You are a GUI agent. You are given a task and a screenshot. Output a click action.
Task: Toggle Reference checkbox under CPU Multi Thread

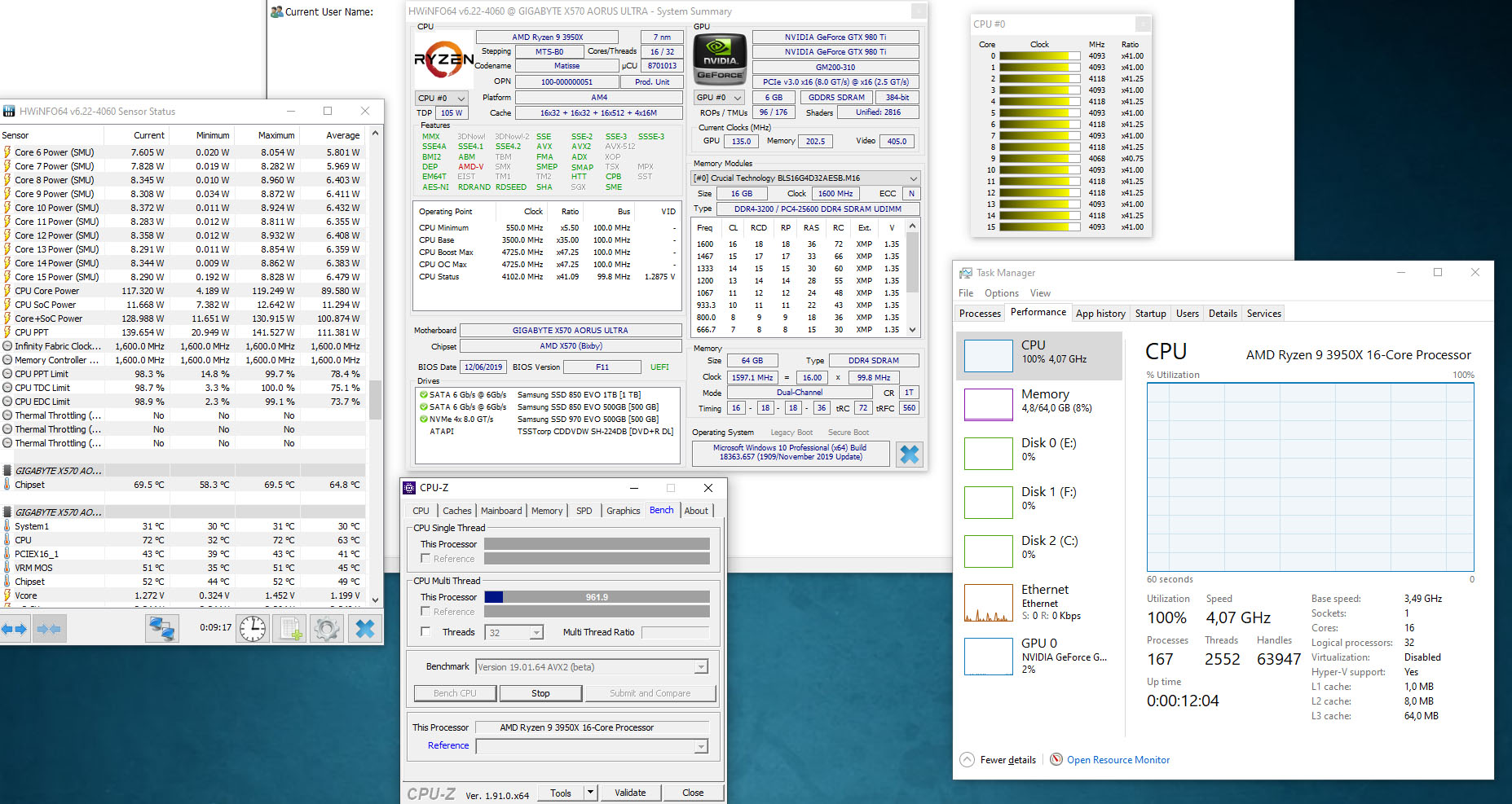(x=425, y=611)
